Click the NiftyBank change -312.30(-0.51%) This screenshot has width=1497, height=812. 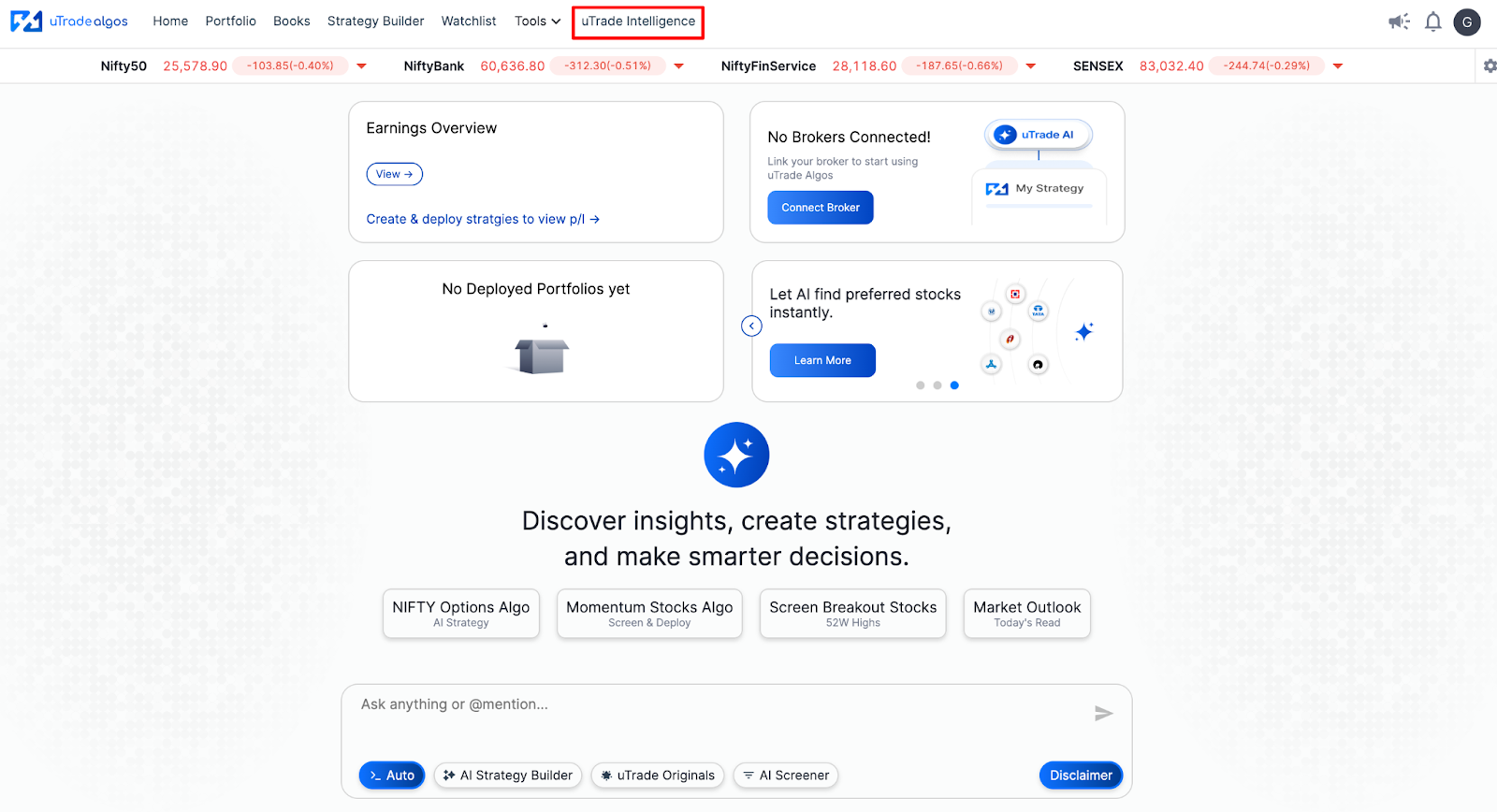[x=607, y=66]
